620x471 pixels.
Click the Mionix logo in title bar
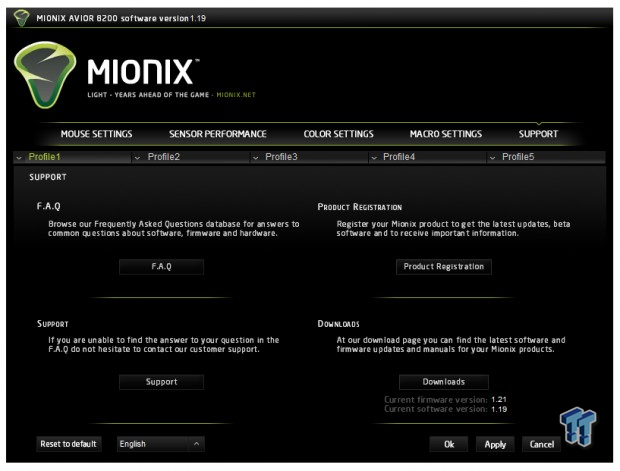coord(21,18)
